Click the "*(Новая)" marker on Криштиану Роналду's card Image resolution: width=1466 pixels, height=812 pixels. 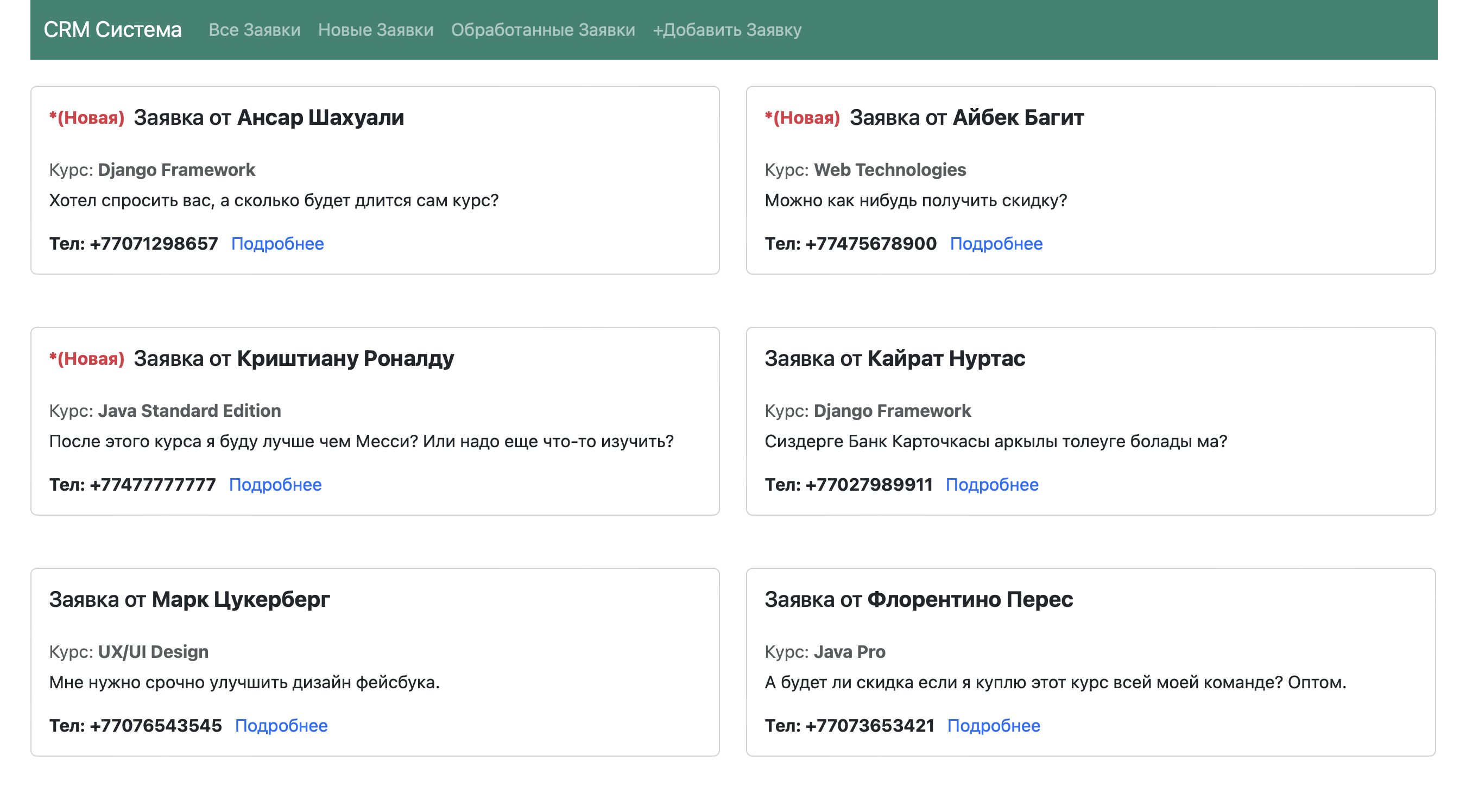coord(86,358)
